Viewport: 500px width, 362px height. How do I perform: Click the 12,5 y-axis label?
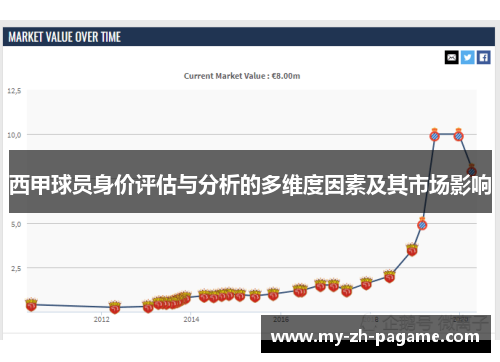(x=14, y=91)
